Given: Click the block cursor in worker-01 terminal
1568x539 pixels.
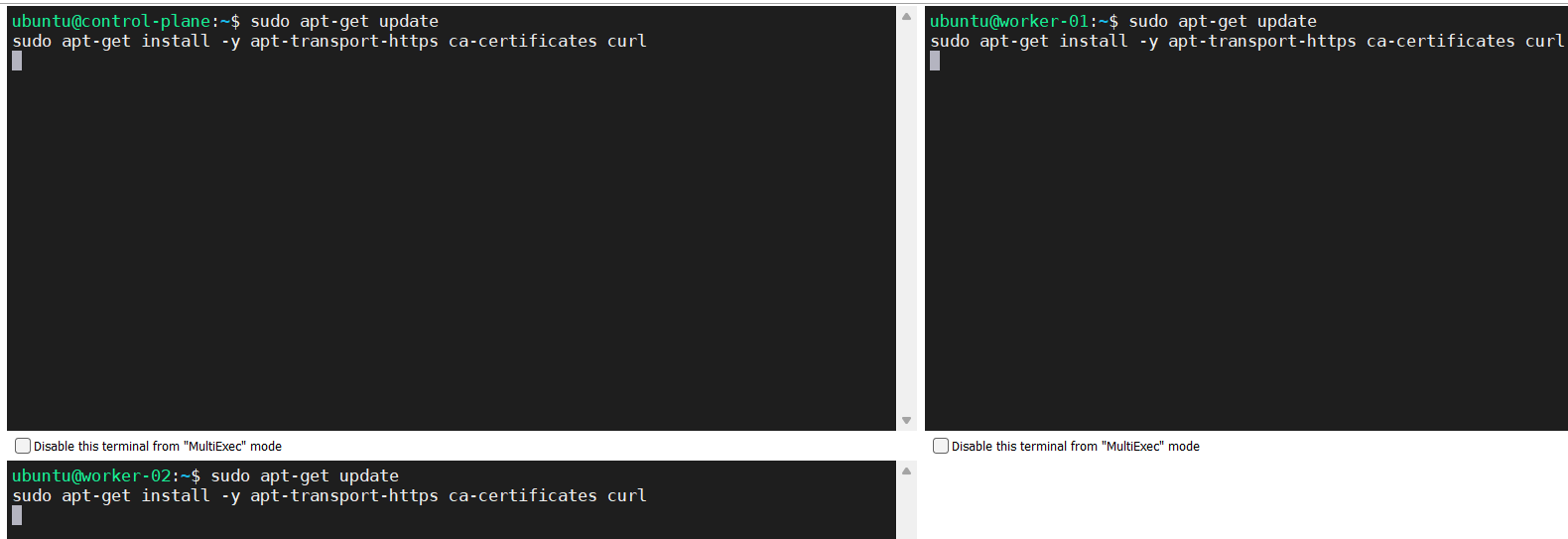Looking at the screenshot, I should [935, 61].
